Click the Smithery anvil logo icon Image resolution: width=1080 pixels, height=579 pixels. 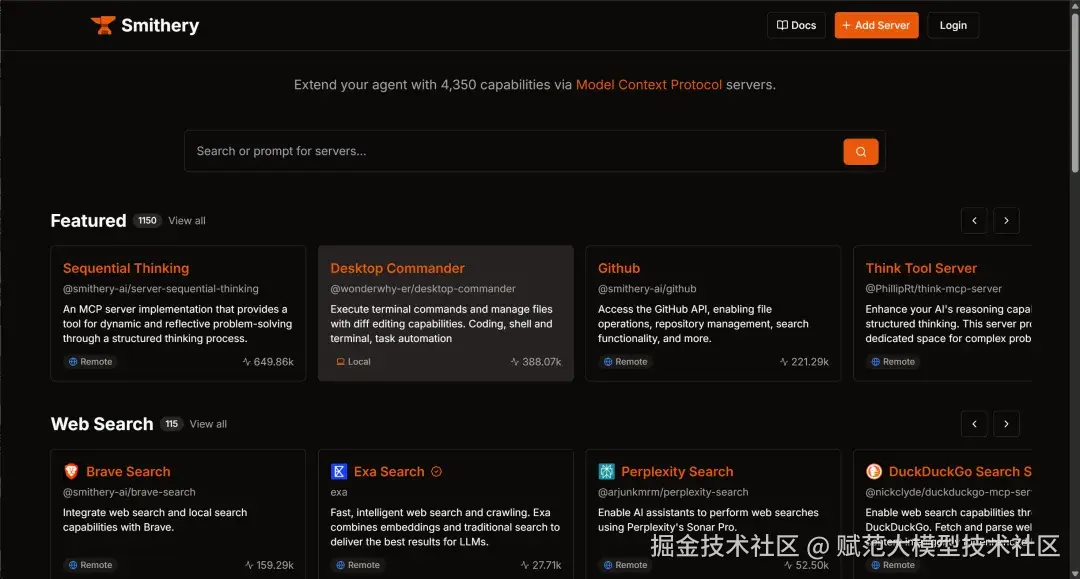pyautogui.click(x=103, y=25)
